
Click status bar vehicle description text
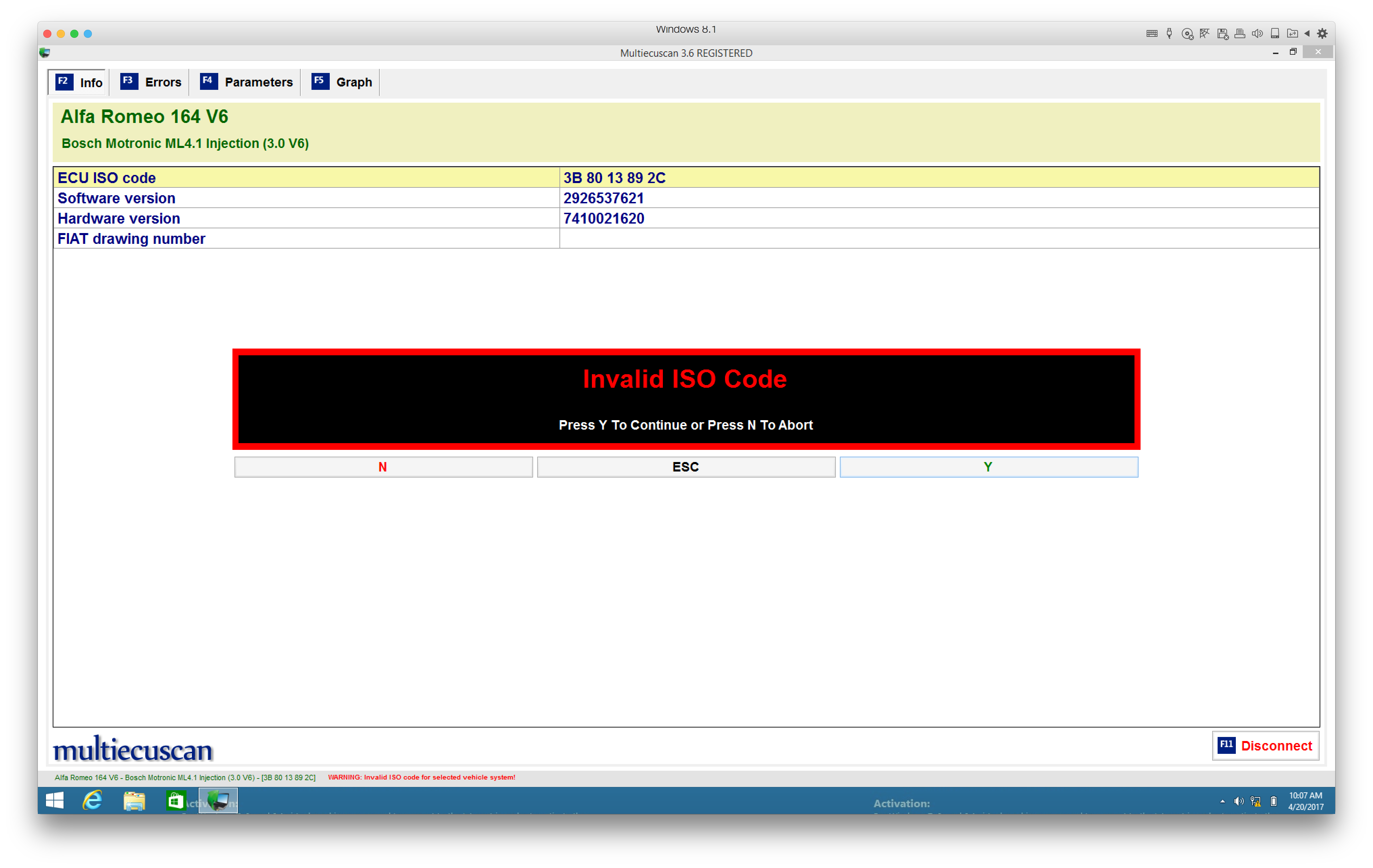(185, 777)
